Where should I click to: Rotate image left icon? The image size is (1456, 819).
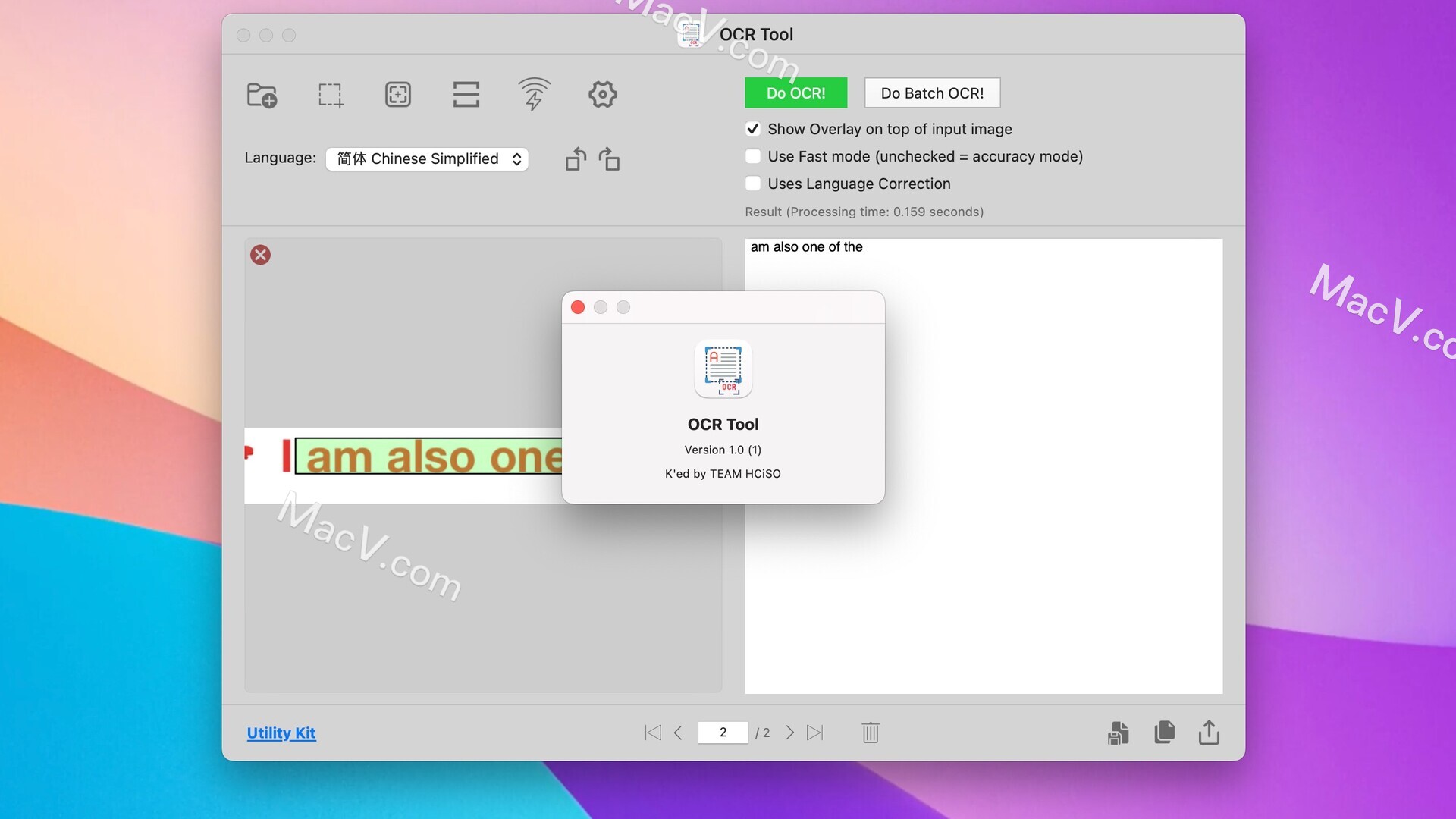click(576, 159)
